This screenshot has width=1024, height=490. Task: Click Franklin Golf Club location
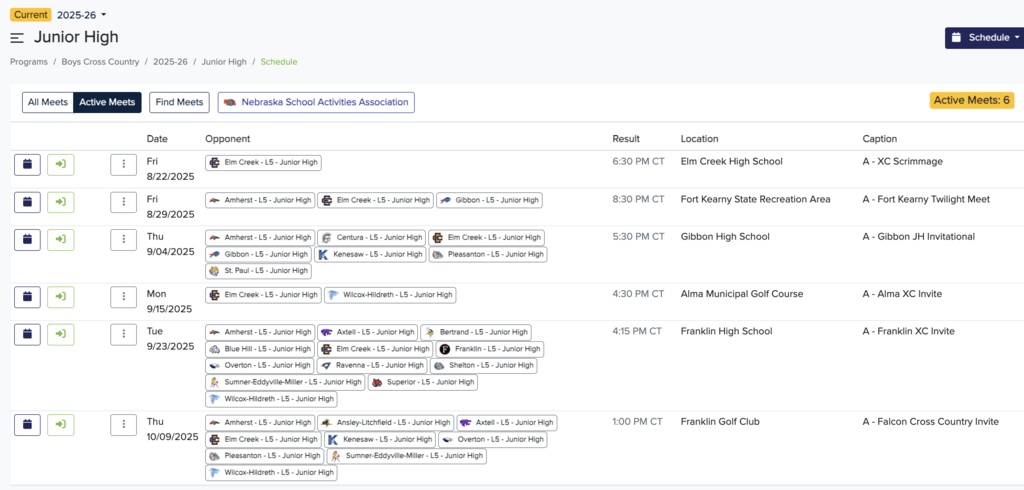(720, 422)
